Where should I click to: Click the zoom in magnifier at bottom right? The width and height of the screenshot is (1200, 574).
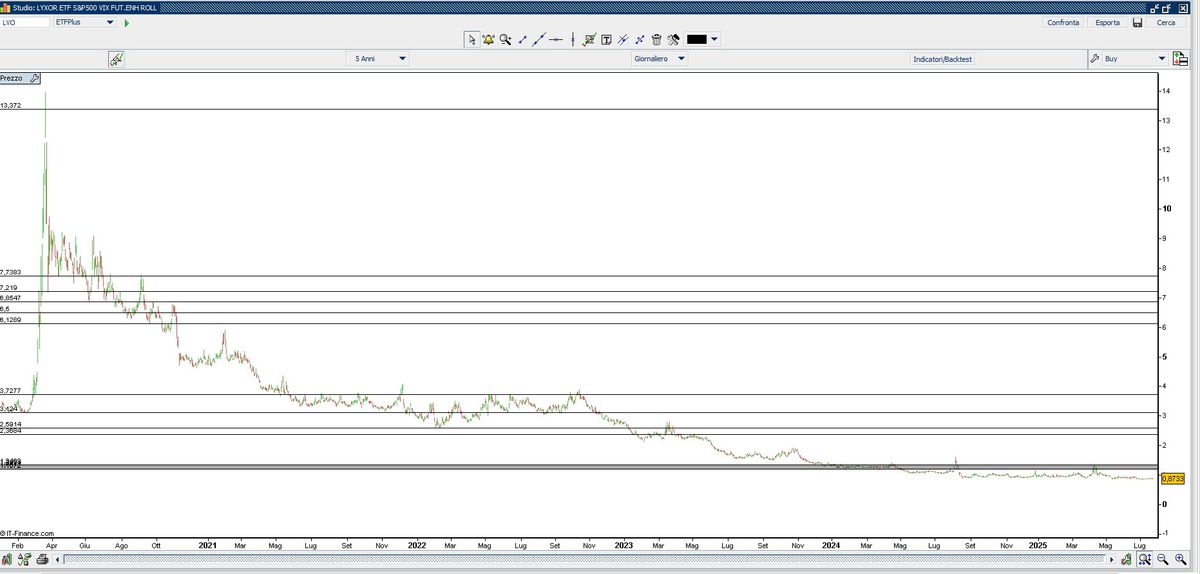coord(1180,559)
